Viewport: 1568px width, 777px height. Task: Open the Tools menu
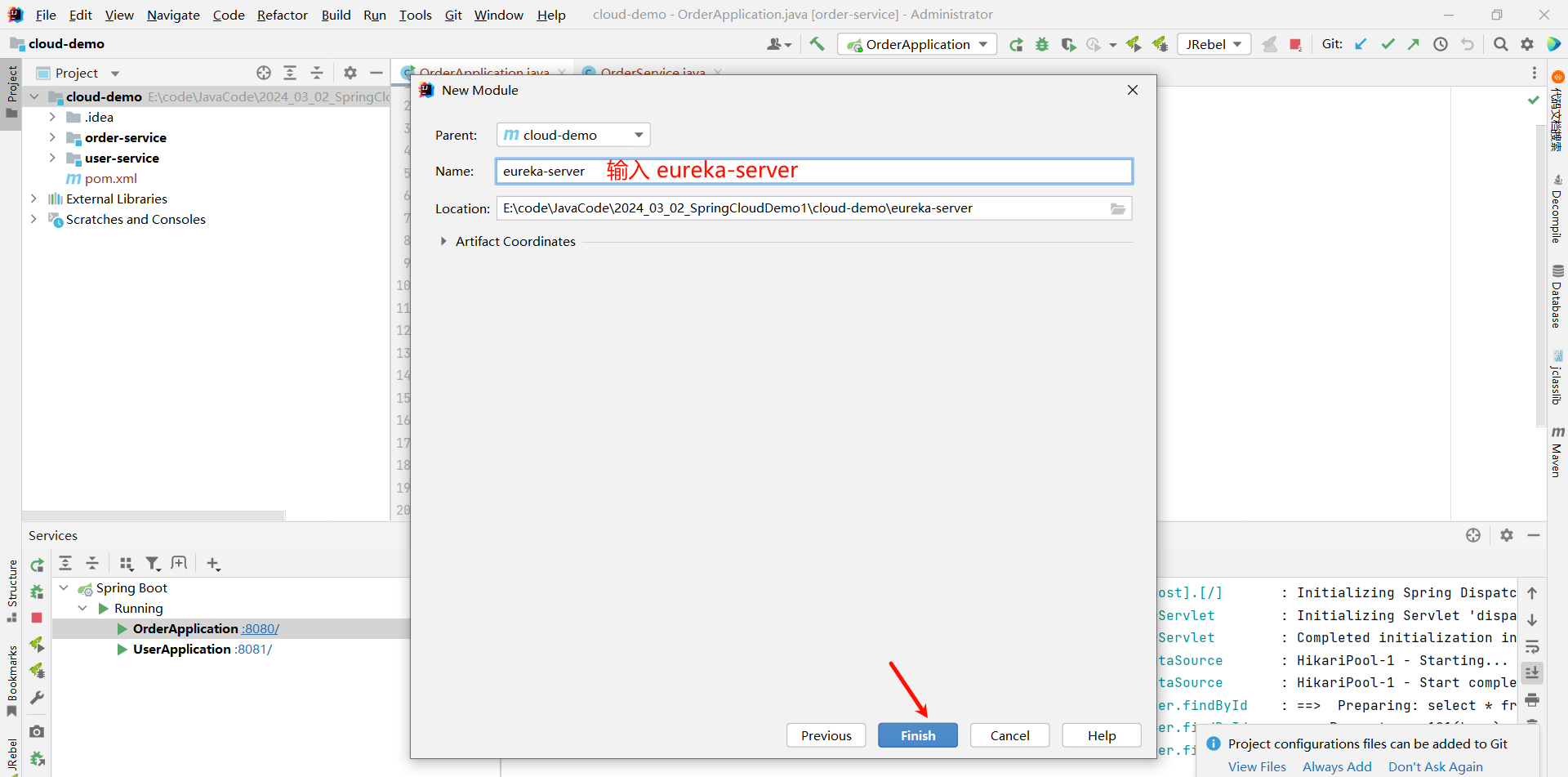(x=415, y=15)
